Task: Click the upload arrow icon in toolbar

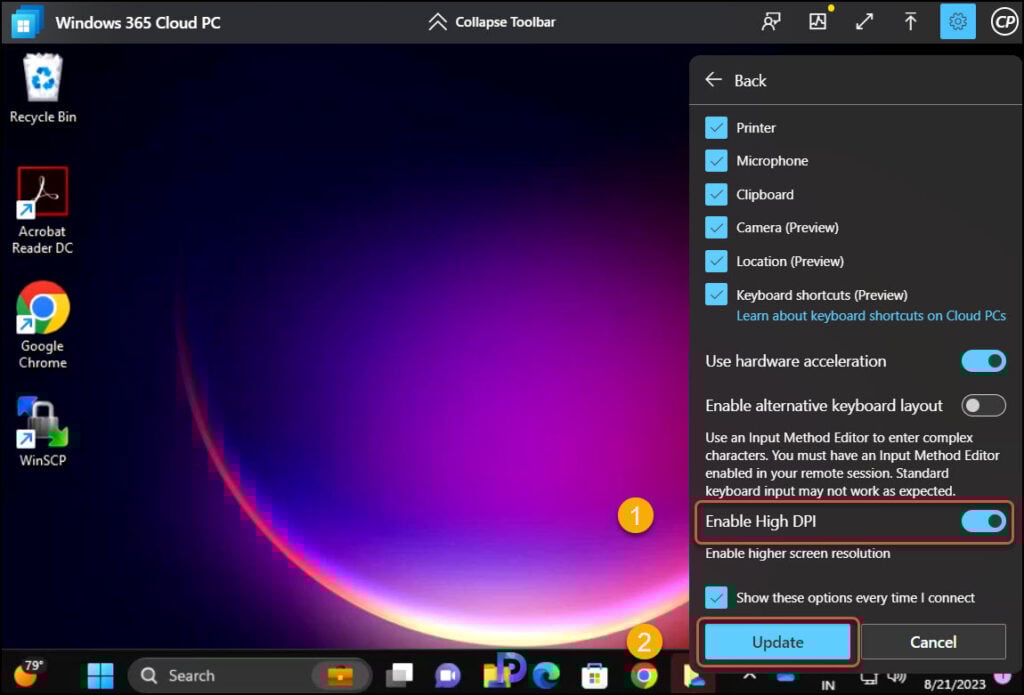Action: pyautogui.click(x=910, y=22)
